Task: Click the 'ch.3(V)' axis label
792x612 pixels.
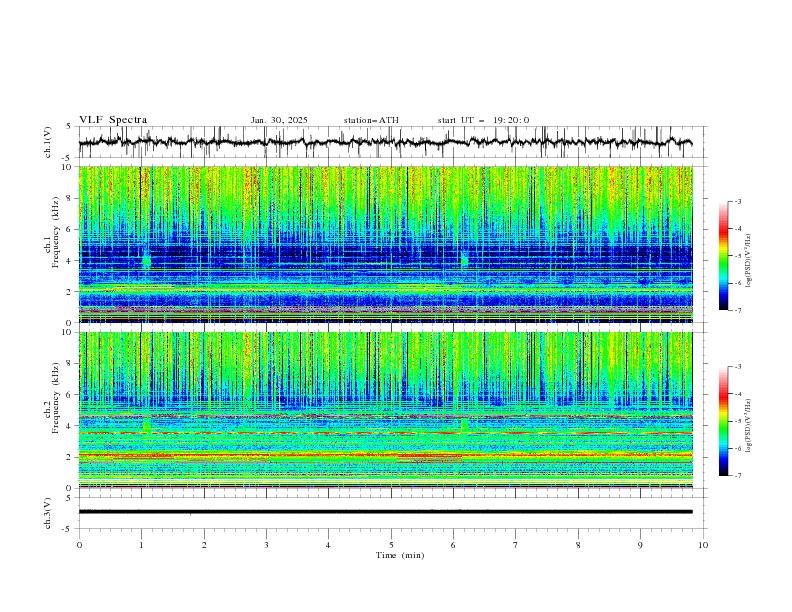Action: coord(48,513)
